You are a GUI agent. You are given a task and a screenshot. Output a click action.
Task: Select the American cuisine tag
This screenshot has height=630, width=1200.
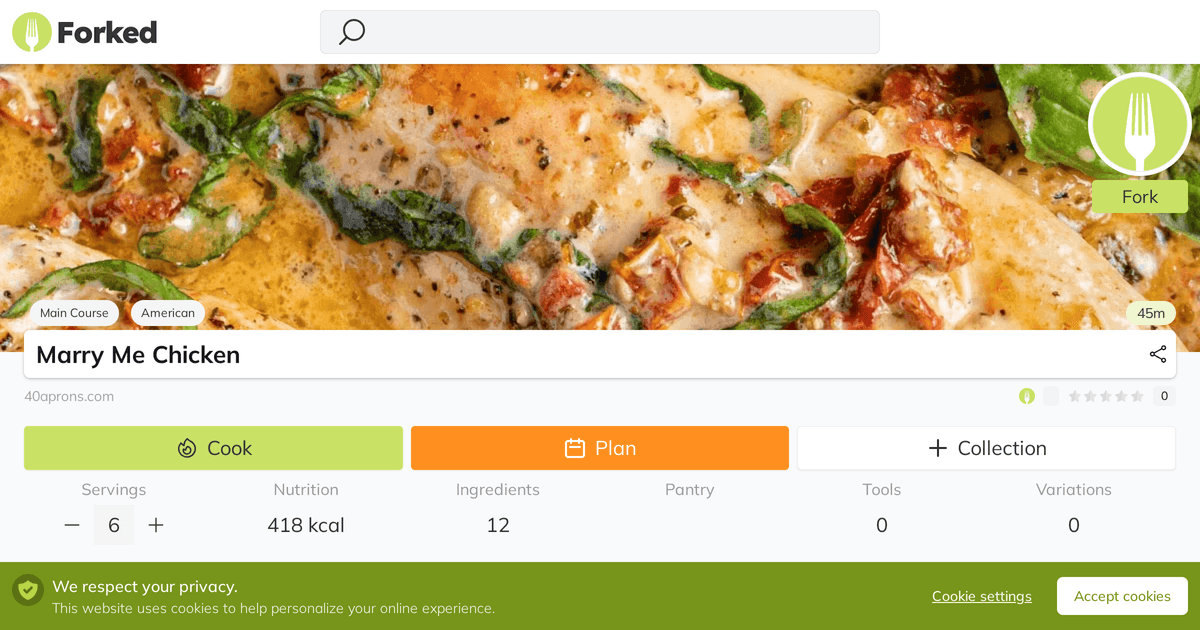coord(168,313)
